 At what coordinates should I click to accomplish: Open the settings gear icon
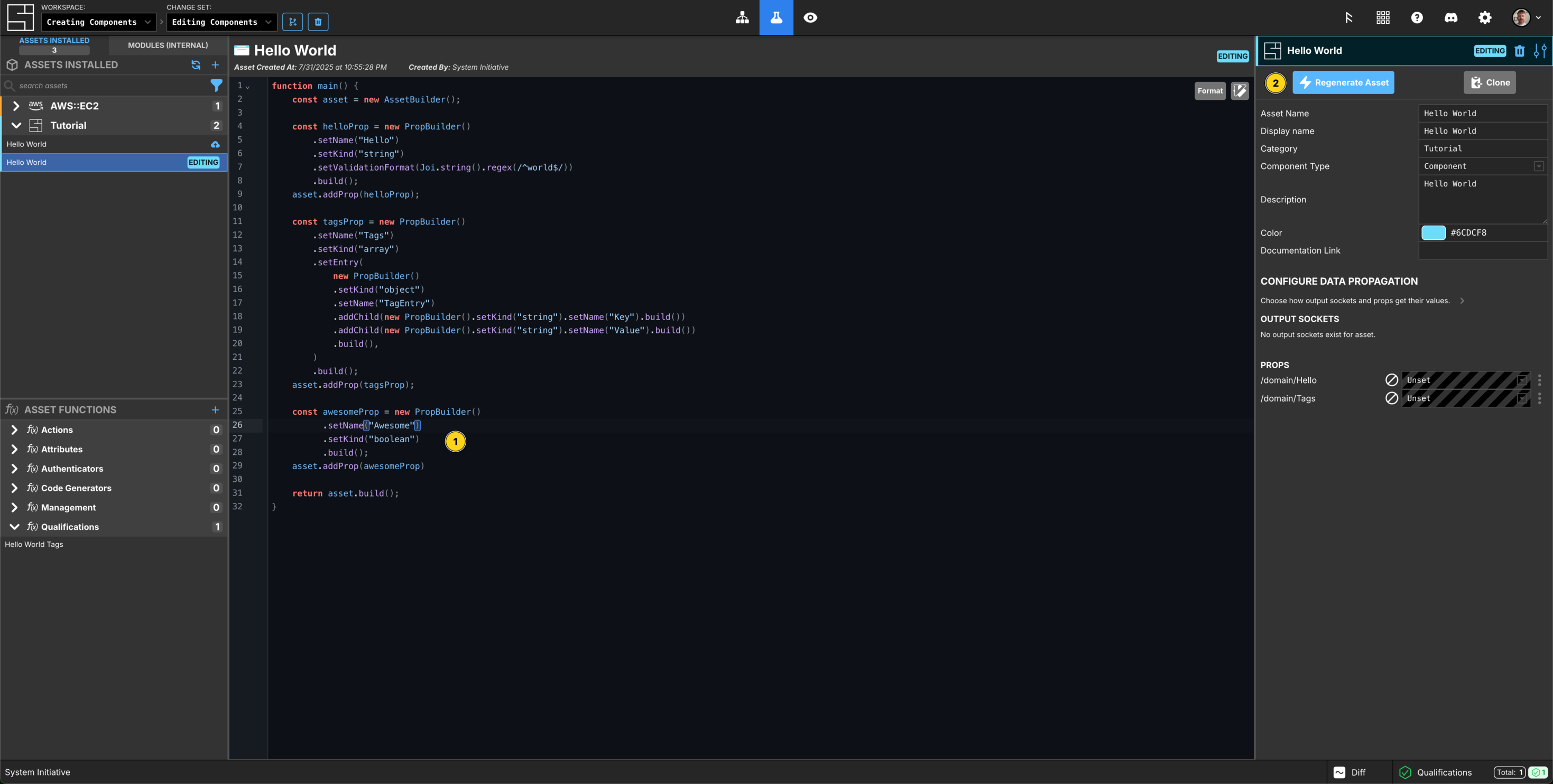click(1485, 17)
